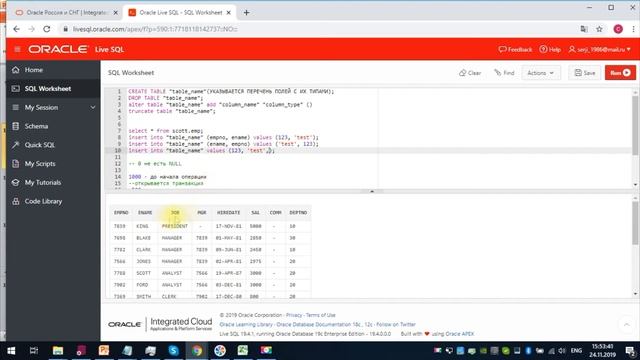Click the browser address bar
This screenshot has height=360, width=640.
pyautogui.click(x=318, y=29)
